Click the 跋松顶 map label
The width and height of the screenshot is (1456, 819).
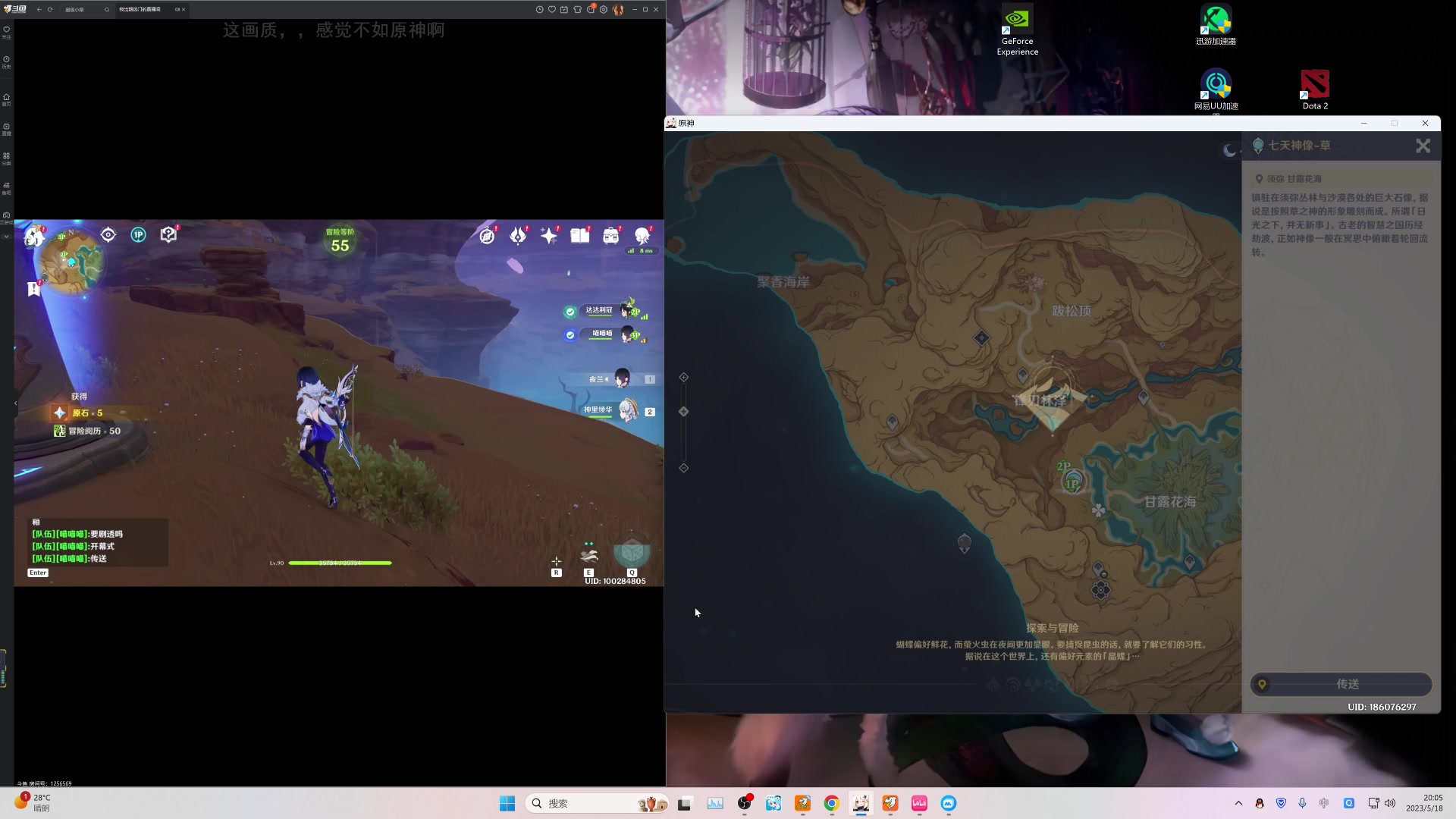coord(1071,311)
